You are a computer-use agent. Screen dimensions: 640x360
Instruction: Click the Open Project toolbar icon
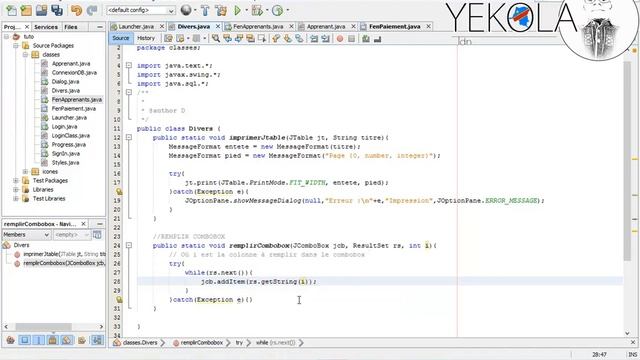(x=41, y=10)
